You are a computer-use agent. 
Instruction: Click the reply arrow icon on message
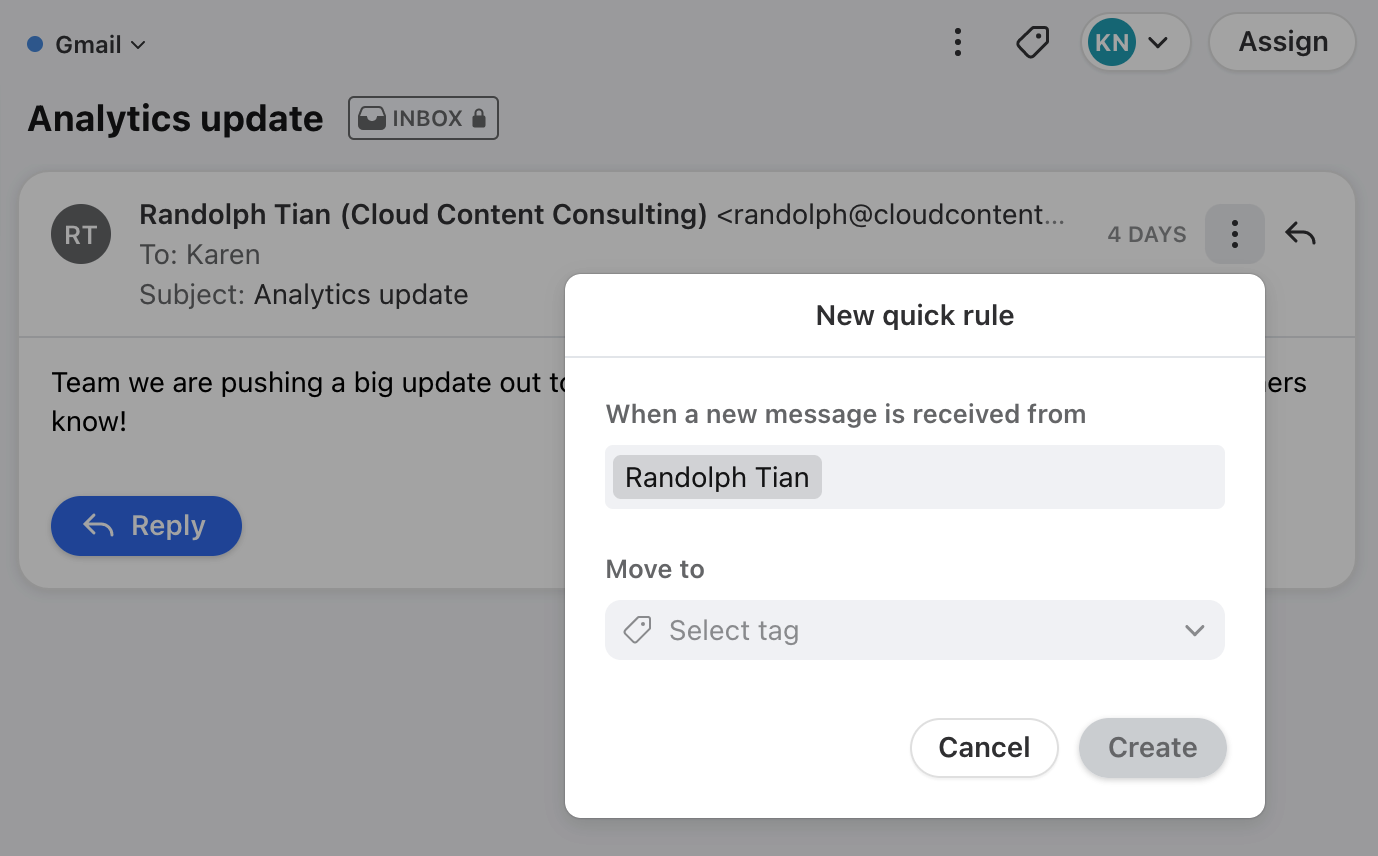tap(1300, 234)
